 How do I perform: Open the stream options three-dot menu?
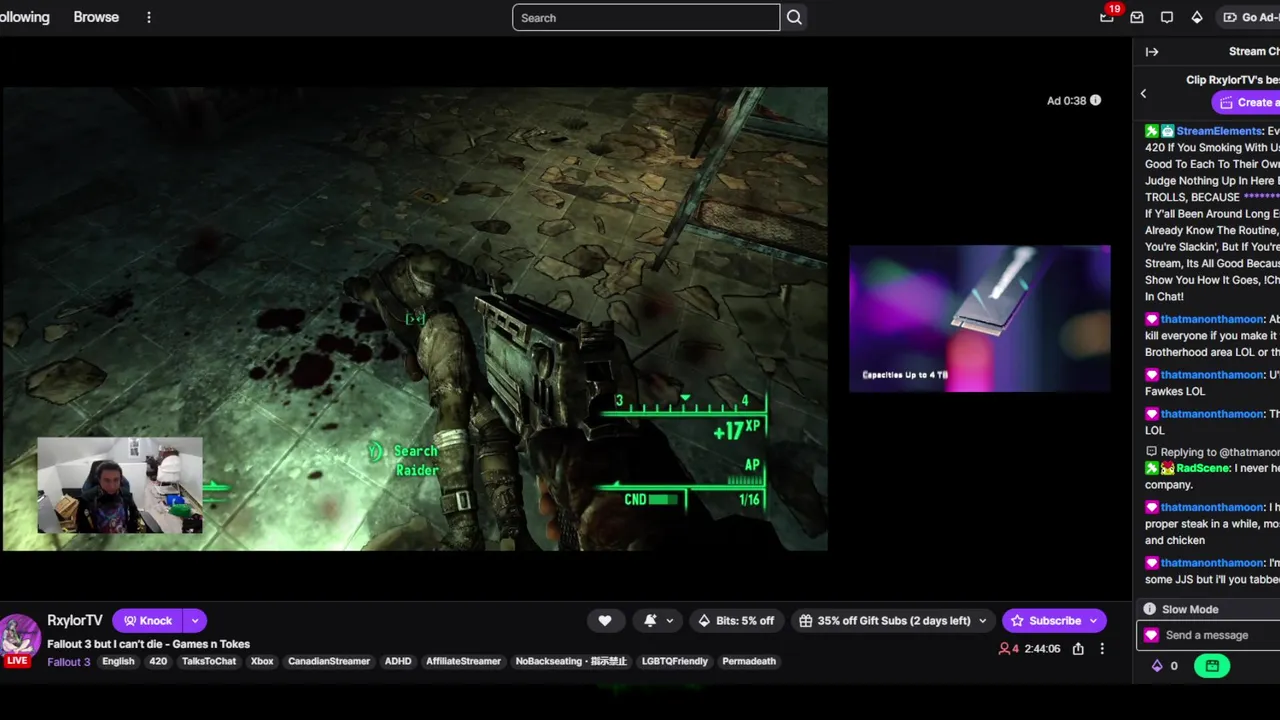1102,649
